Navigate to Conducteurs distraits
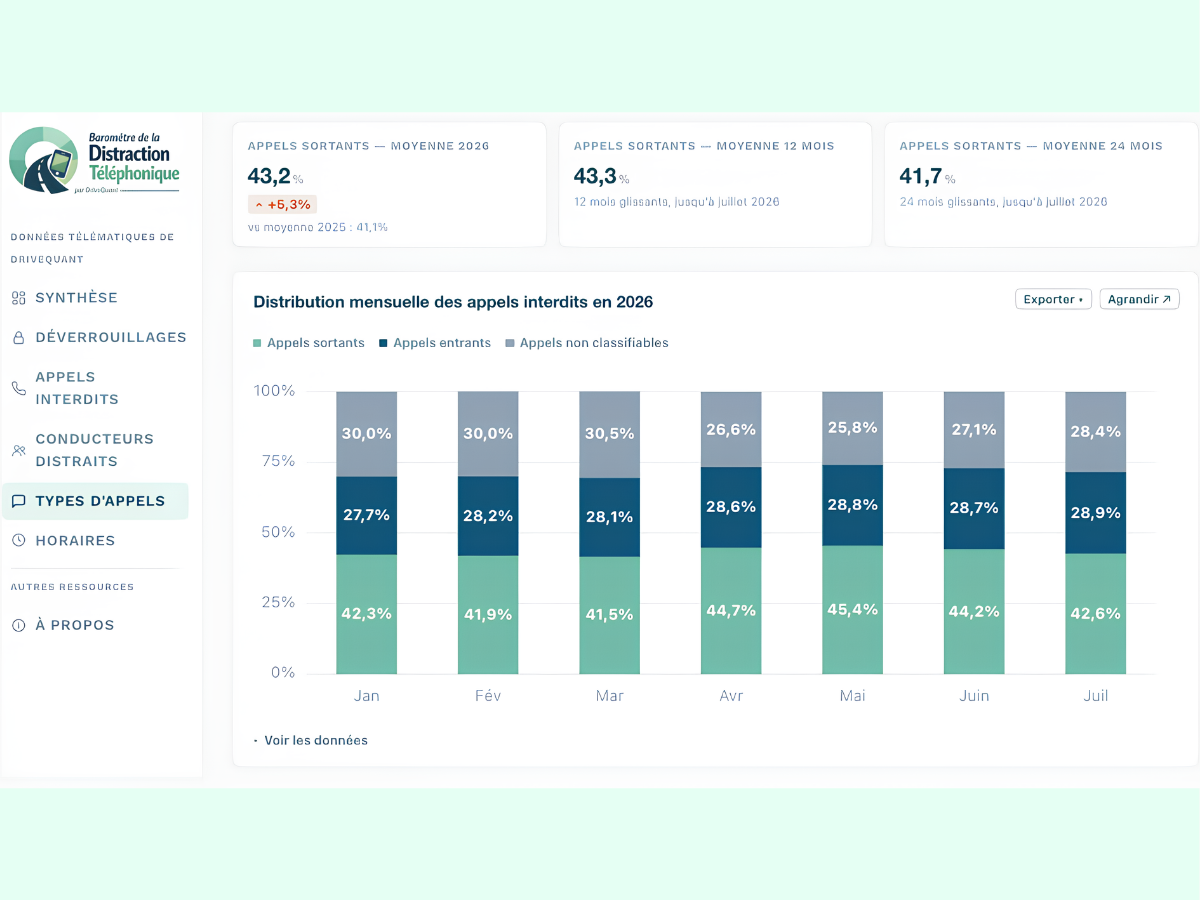 coord(95,450)
